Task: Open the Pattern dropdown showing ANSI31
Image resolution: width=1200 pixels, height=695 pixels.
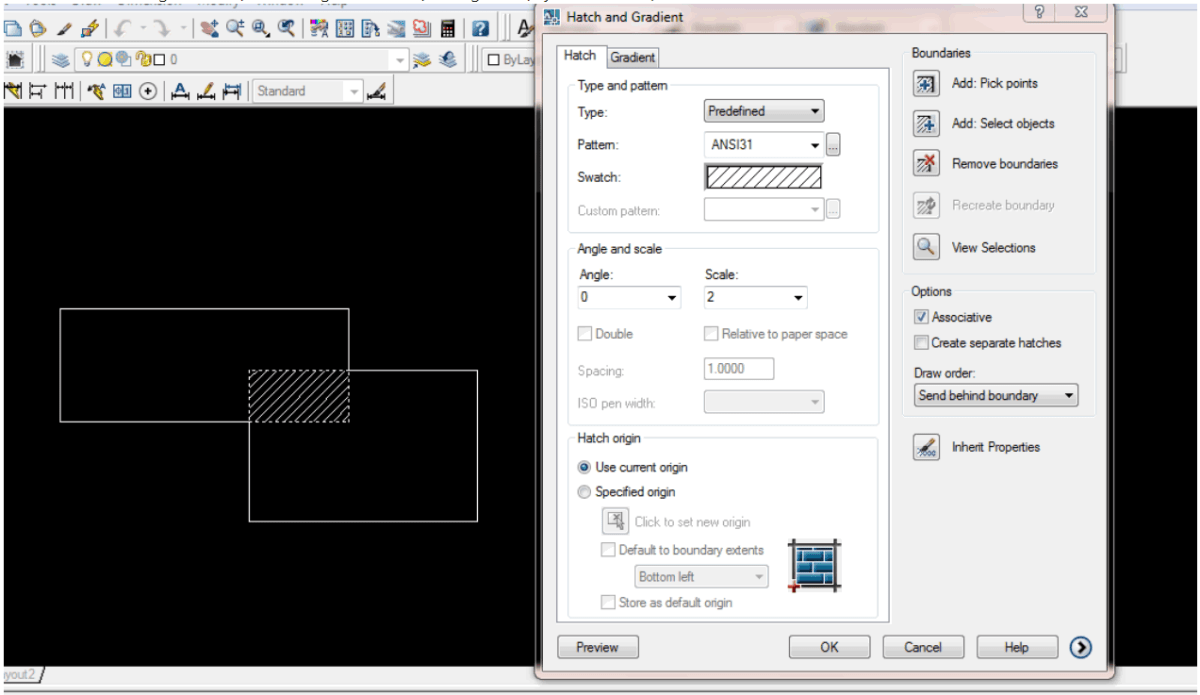Action: click(813, 144)
